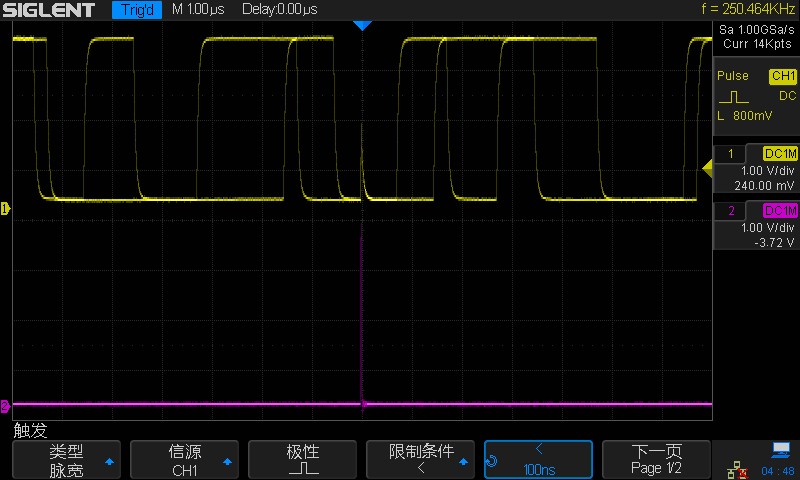Open the 类型 脉宽 trigger type menu
800x480 pixels.
pos(66,460)
